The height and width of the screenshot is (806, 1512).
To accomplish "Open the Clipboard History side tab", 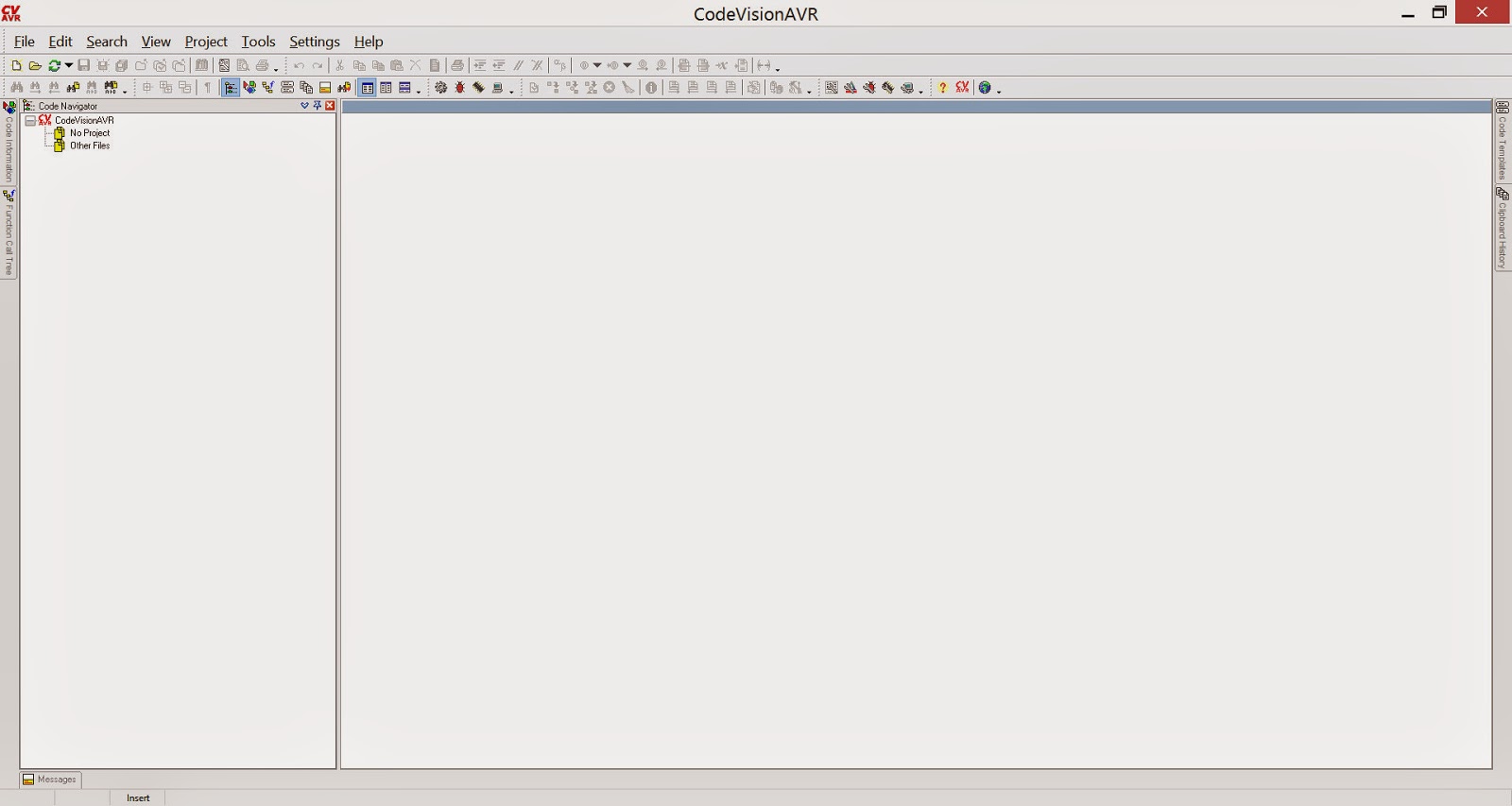I will [1502, 229].
